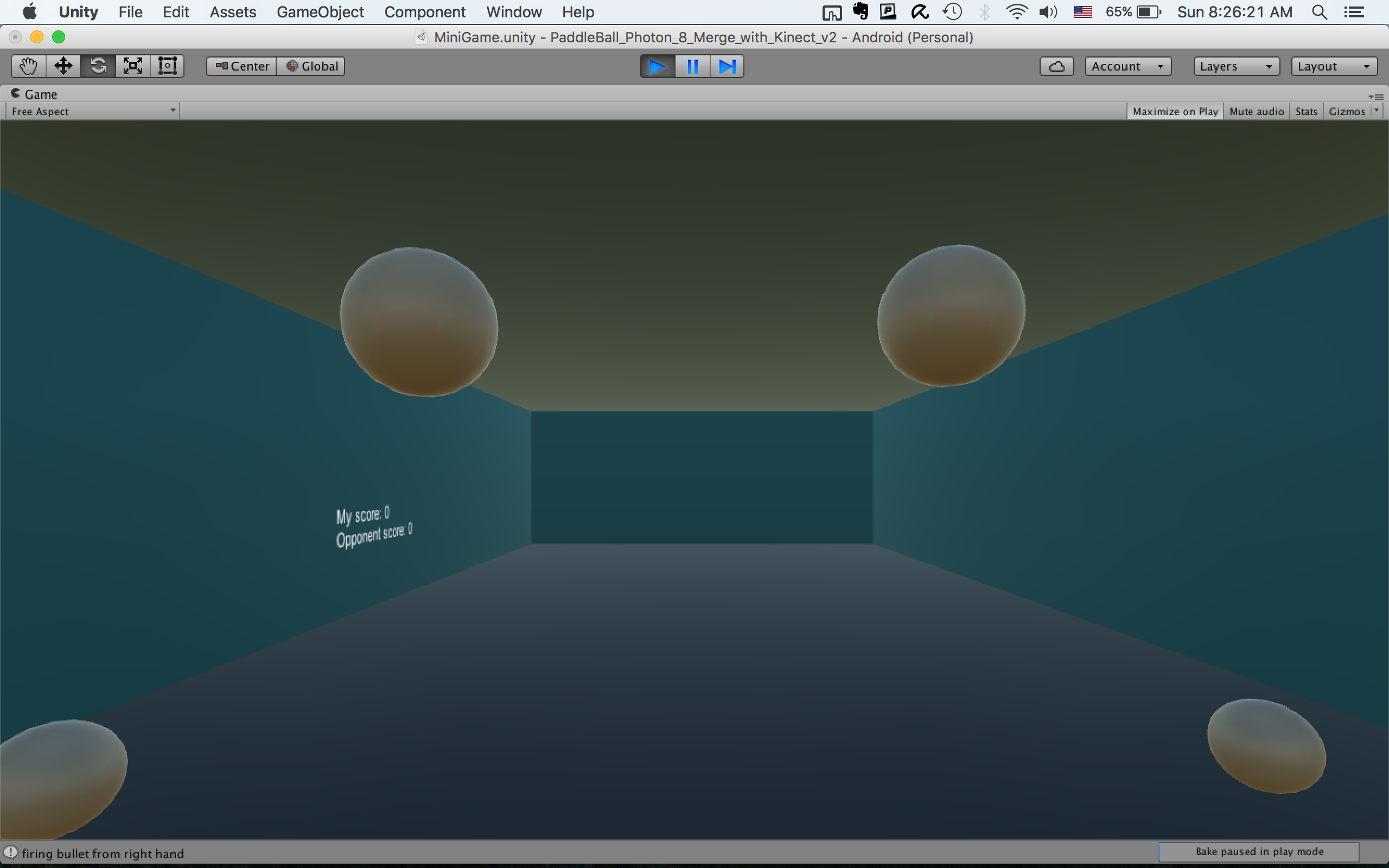
Task: Select the Hand tool
Action: (28, 66)
